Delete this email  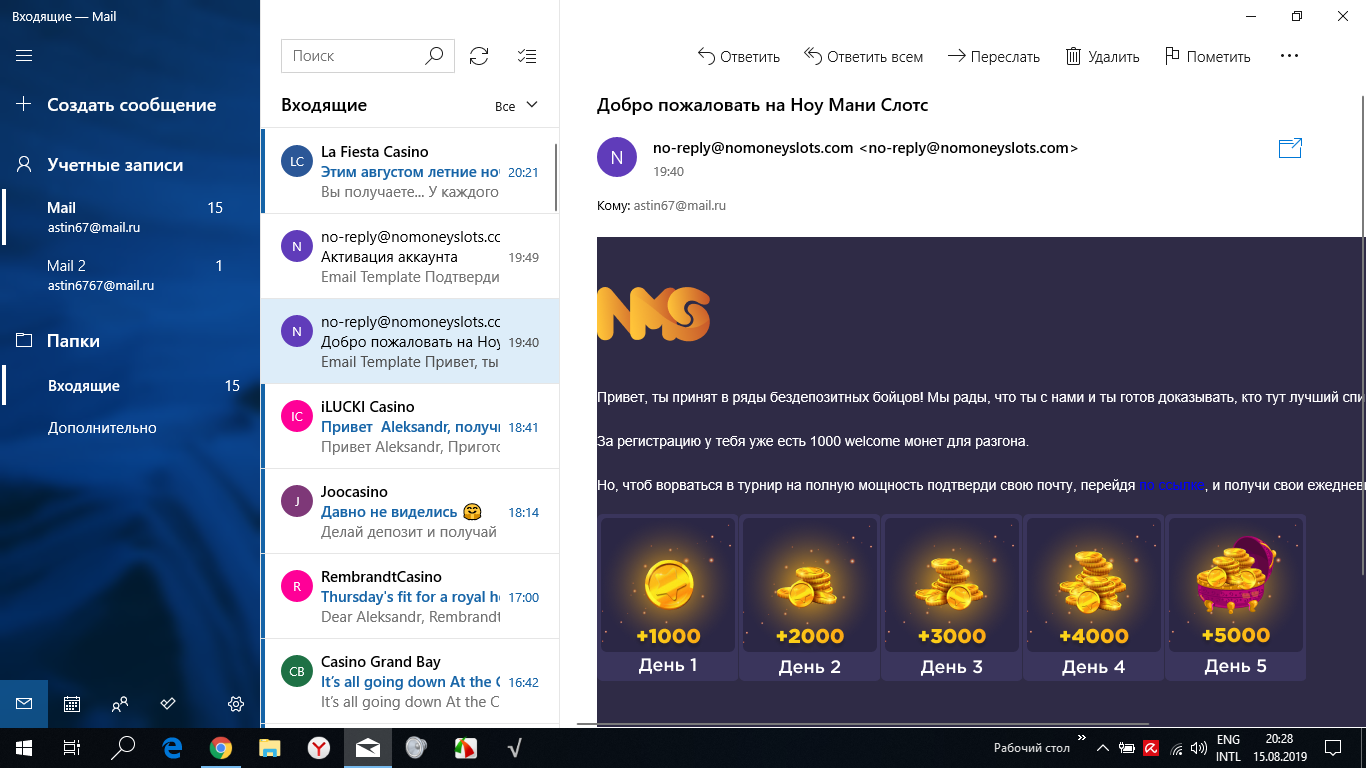pyautogui.click(x=1102, y=56)
